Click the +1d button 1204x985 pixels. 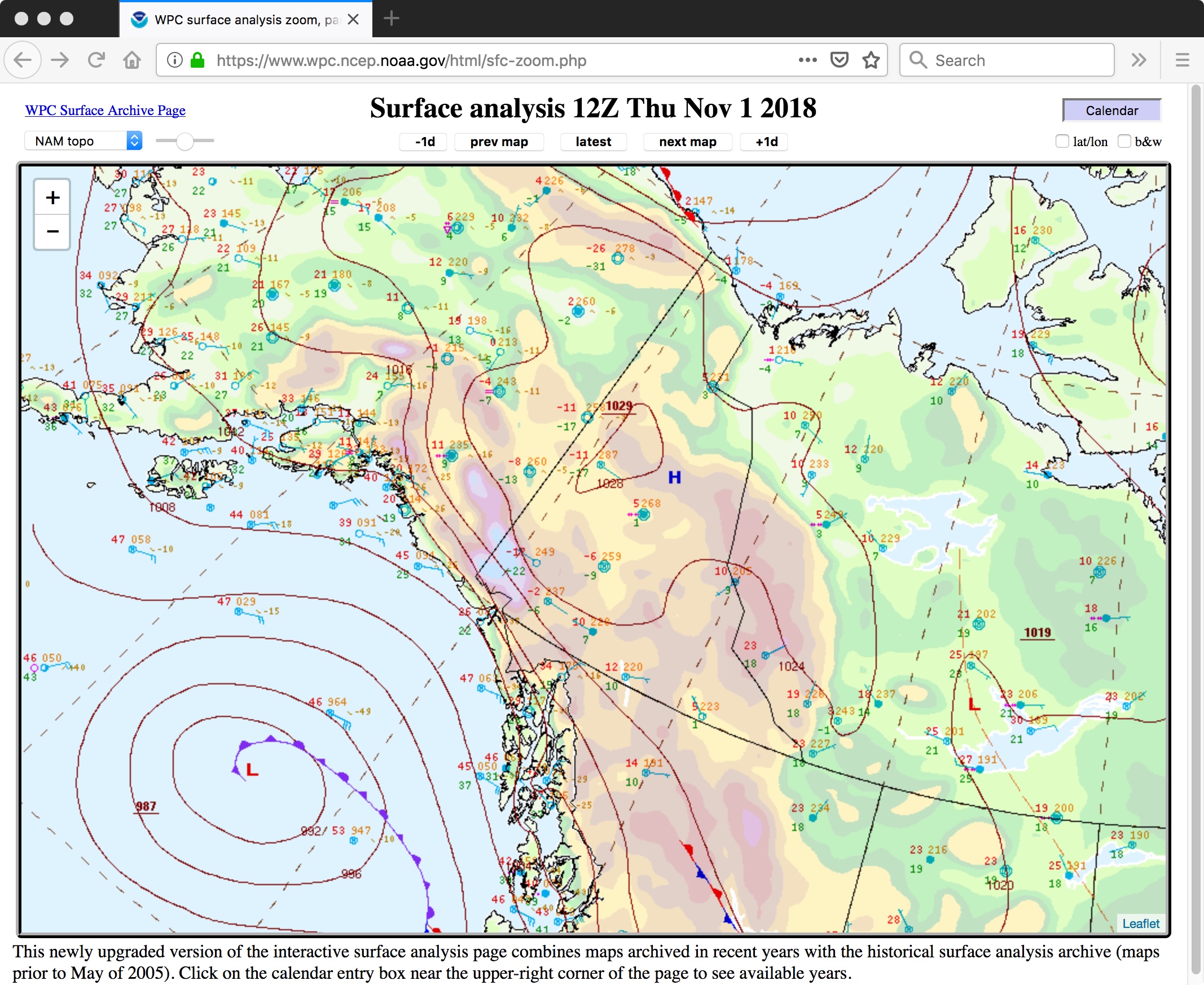coord(764,142)
